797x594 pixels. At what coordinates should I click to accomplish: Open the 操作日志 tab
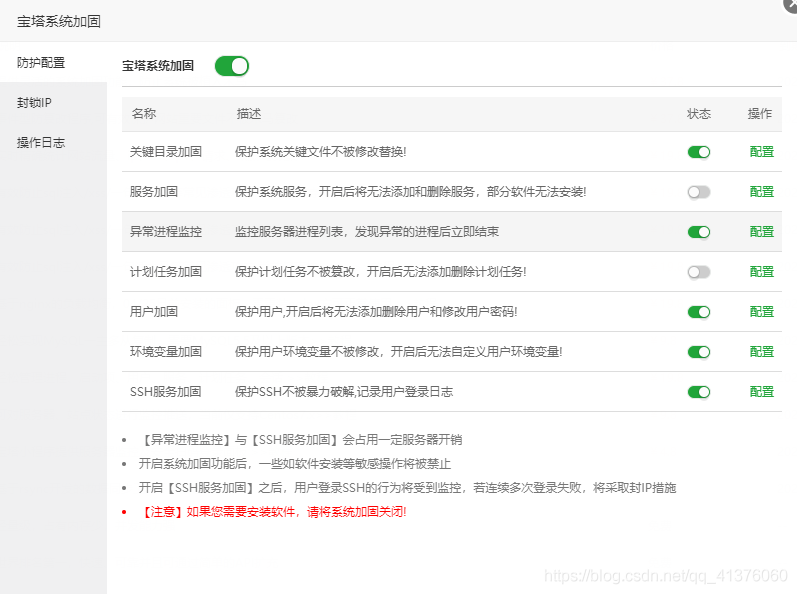click(x=53, y=143)
